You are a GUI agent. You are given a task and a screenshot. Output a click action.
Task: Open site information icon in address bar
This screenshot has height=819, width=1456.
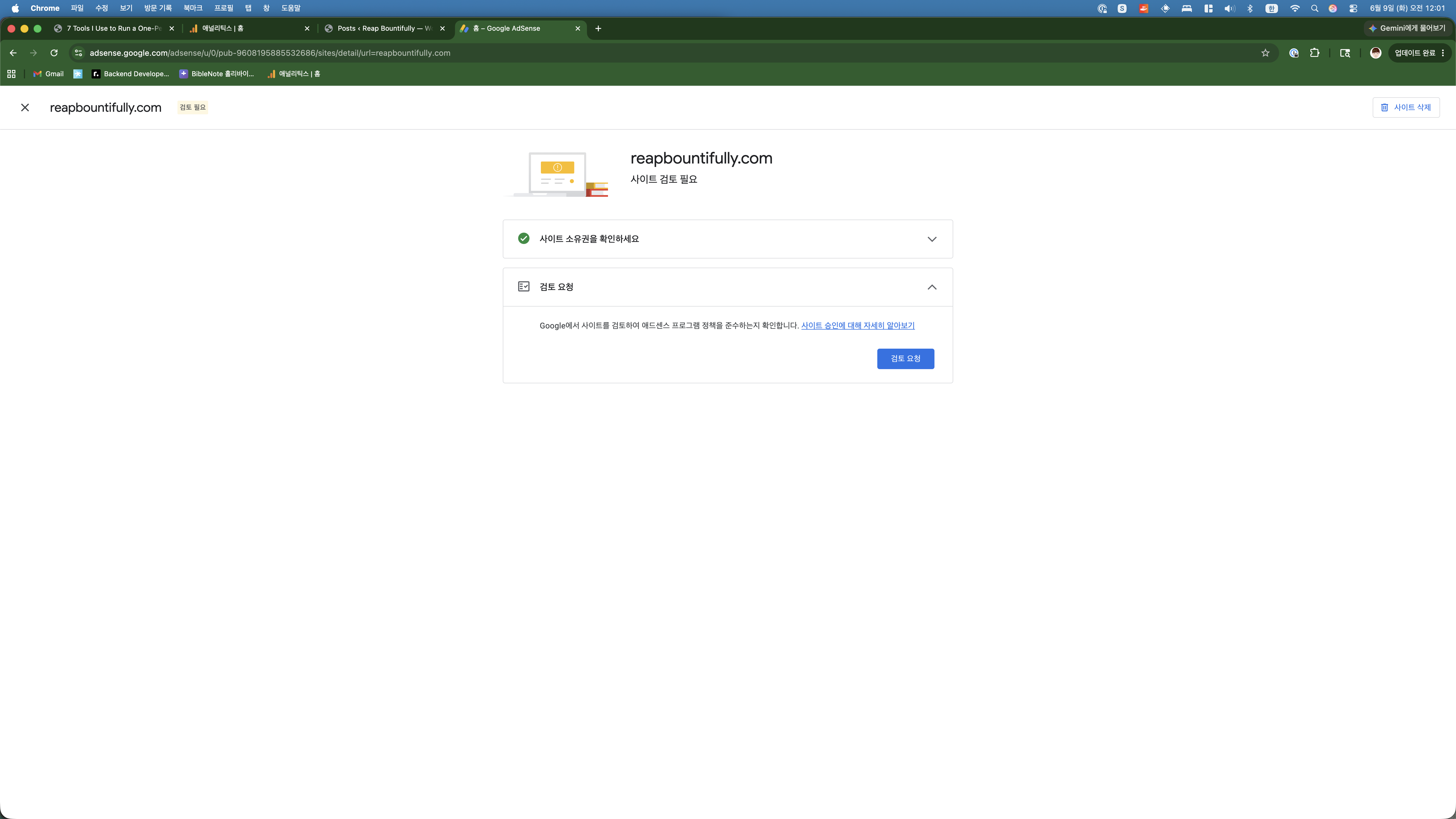[78, 53]
